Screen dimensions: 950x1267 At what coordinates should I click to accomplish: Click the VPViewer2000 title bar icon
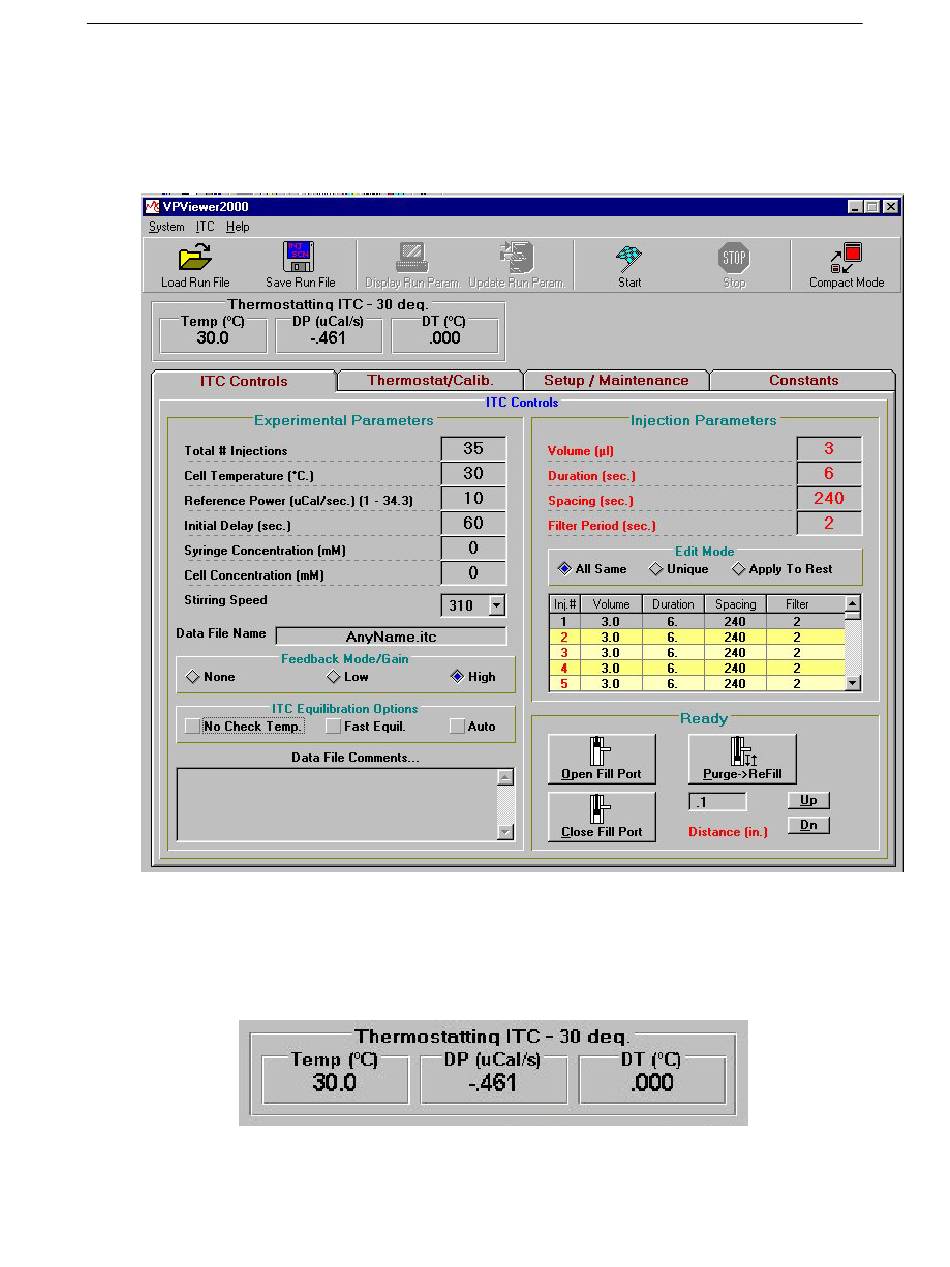[153, 207]
